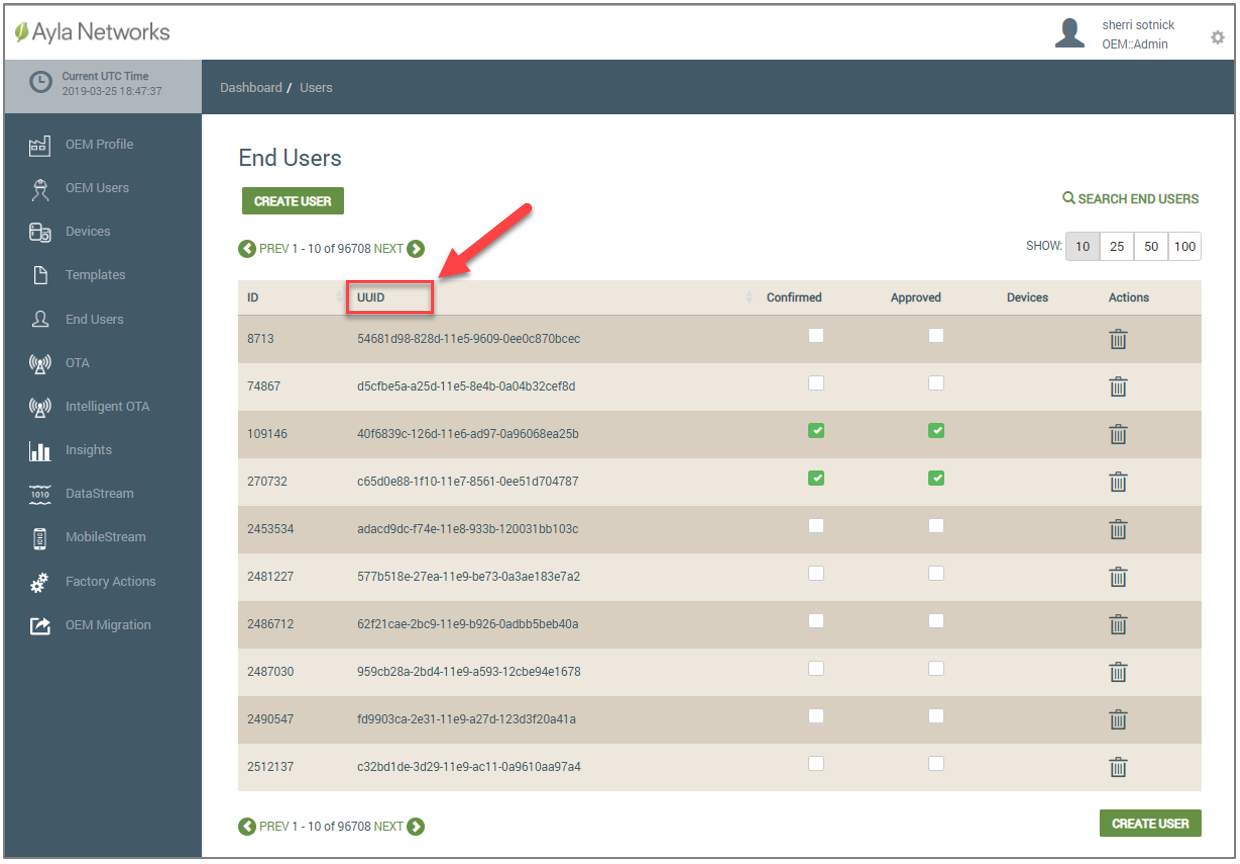Delete user 2486712 with trash icon
The width and height of the screenshot is (1240, 864).
pyautogui.click(x=1118, y=625)
